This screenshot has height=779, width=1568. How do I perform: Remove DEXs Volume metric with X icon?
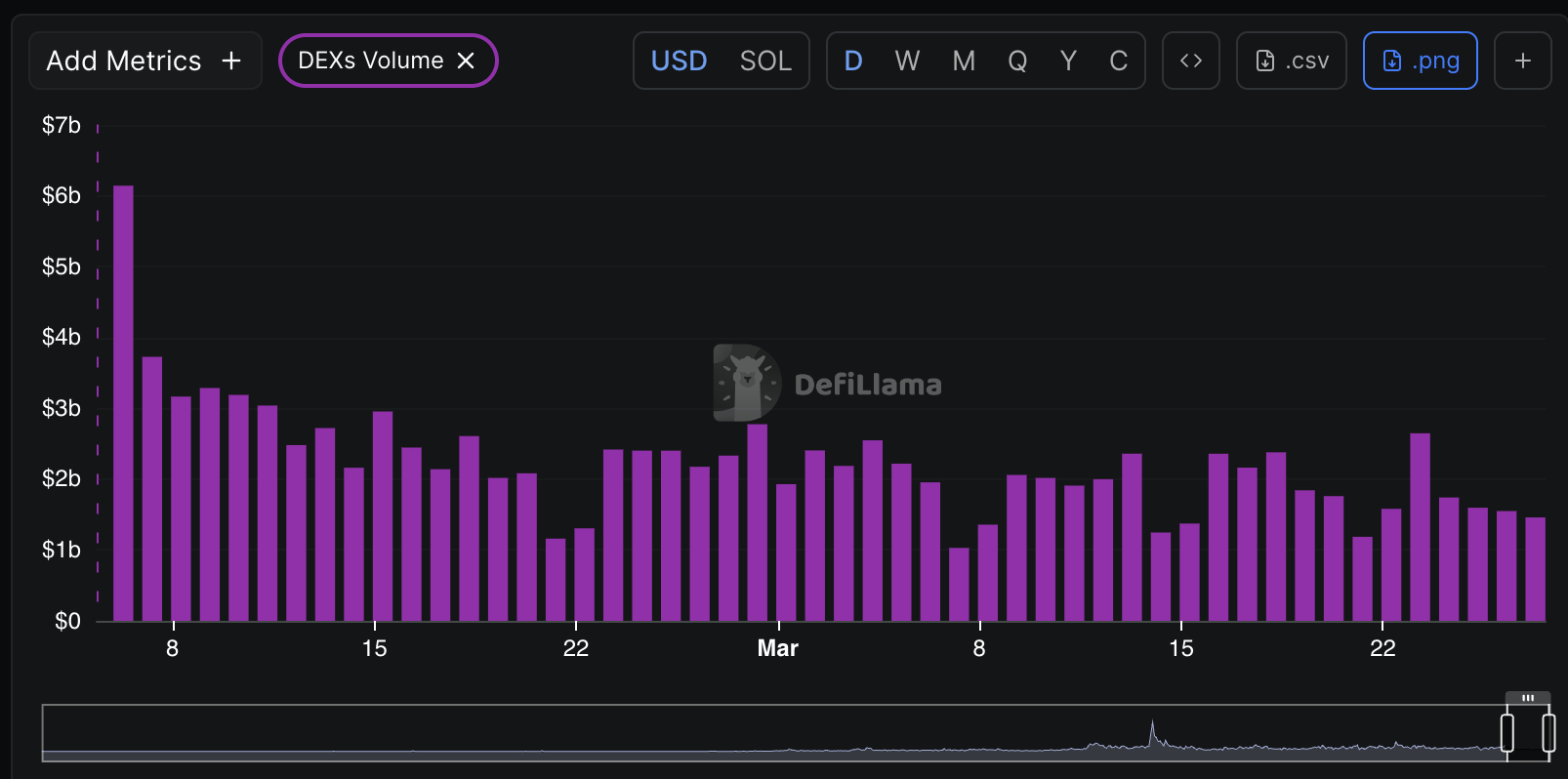coord(467,61)
